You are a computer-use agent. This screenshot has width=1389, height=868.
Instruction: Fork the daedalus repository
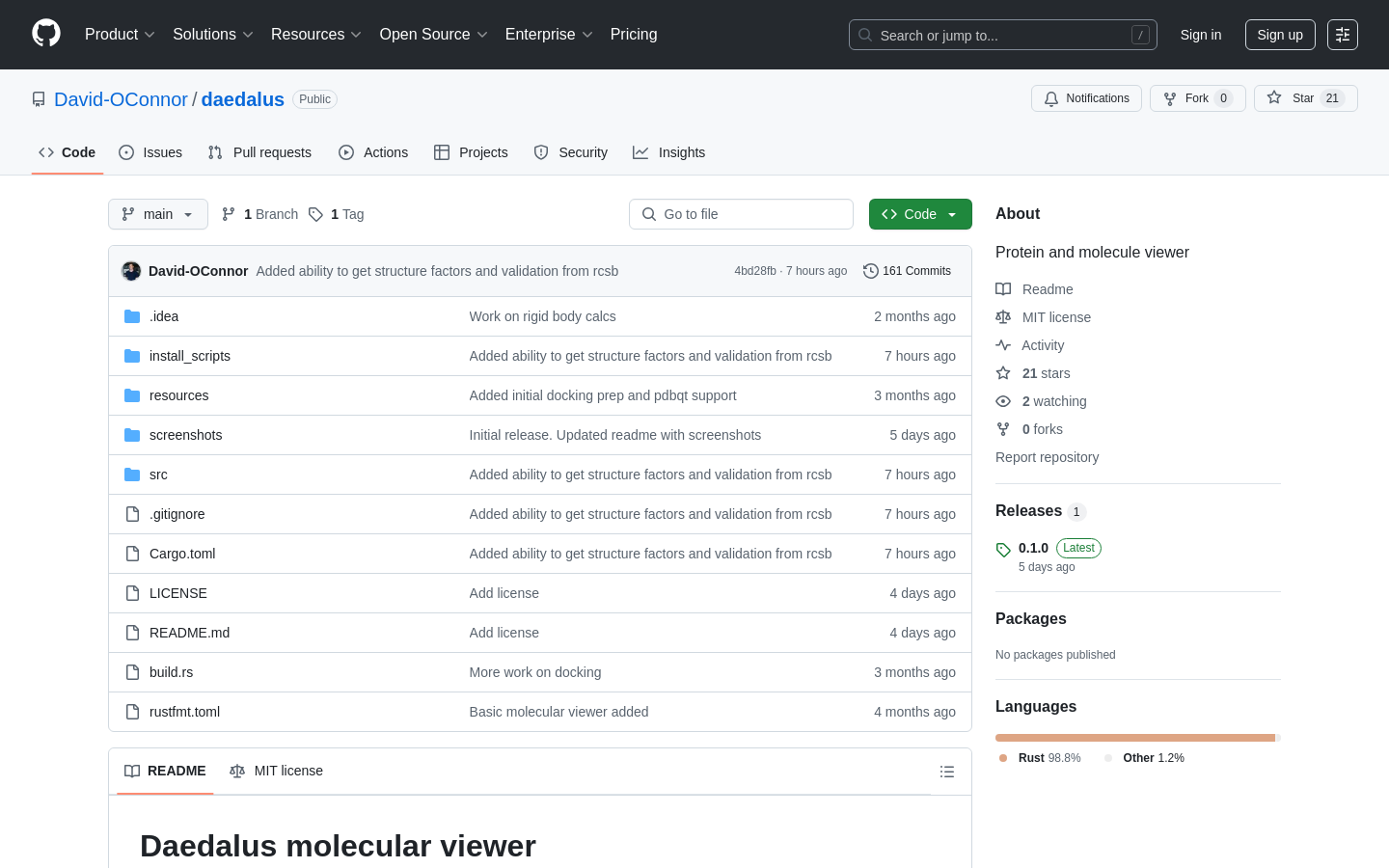tap(1198, 98)
